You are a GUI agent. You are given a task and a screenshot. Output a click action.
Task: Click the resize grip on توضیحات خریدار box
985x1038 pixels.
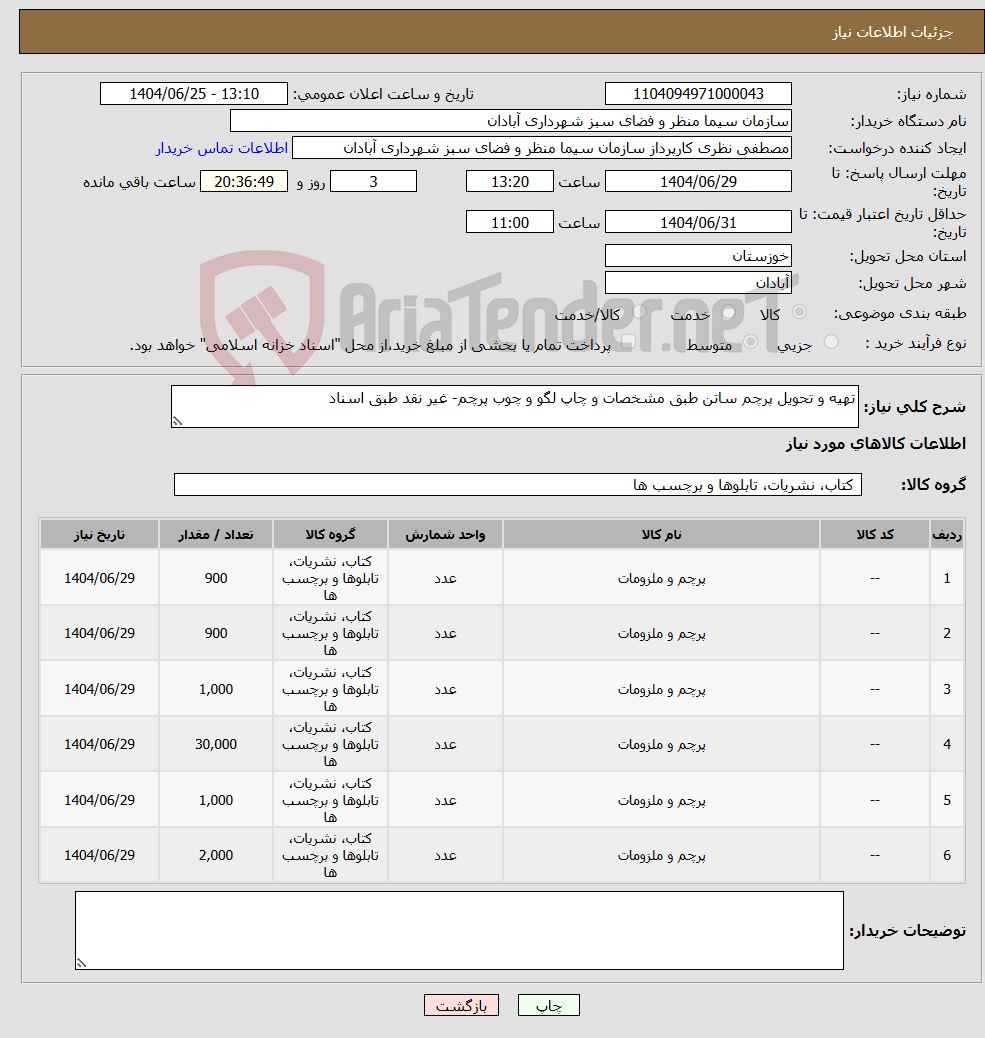coord(81,961)
